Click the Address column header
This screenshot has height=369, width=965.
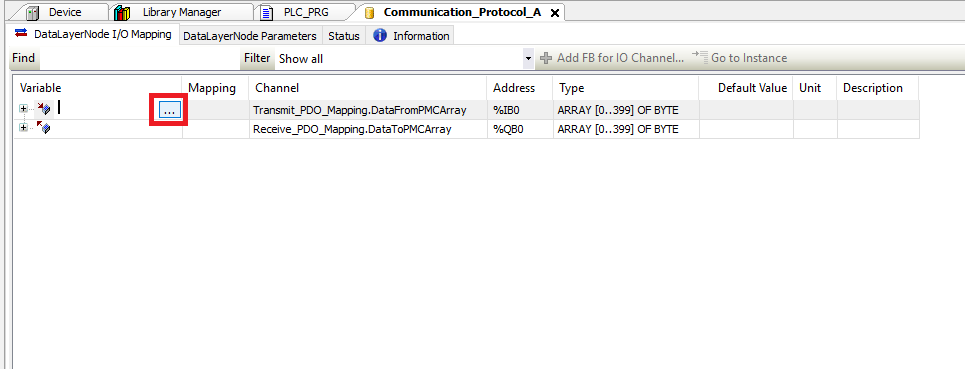(514, 88)
